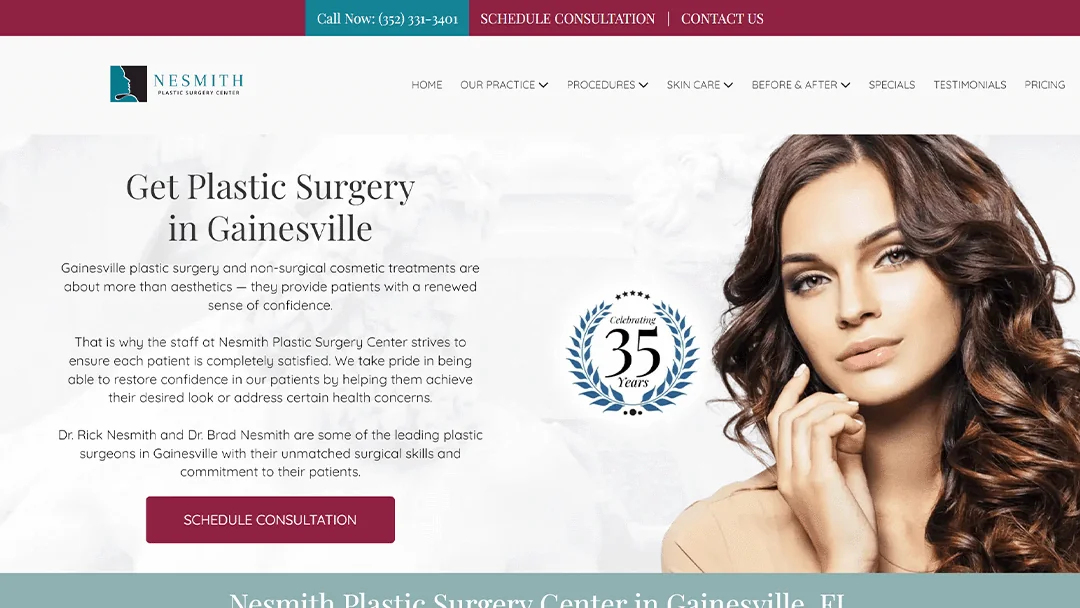Click the Get Plastic Surgery in Gainesville heading

coord(270,207)
